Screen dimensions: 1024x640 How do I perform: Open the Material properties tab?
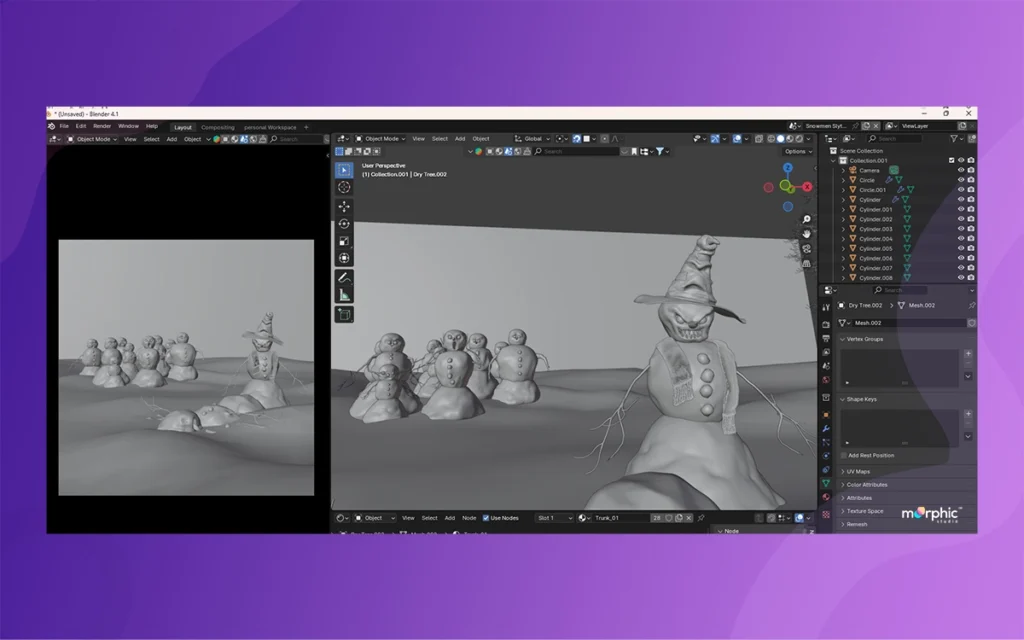click(x=826, y=497)
